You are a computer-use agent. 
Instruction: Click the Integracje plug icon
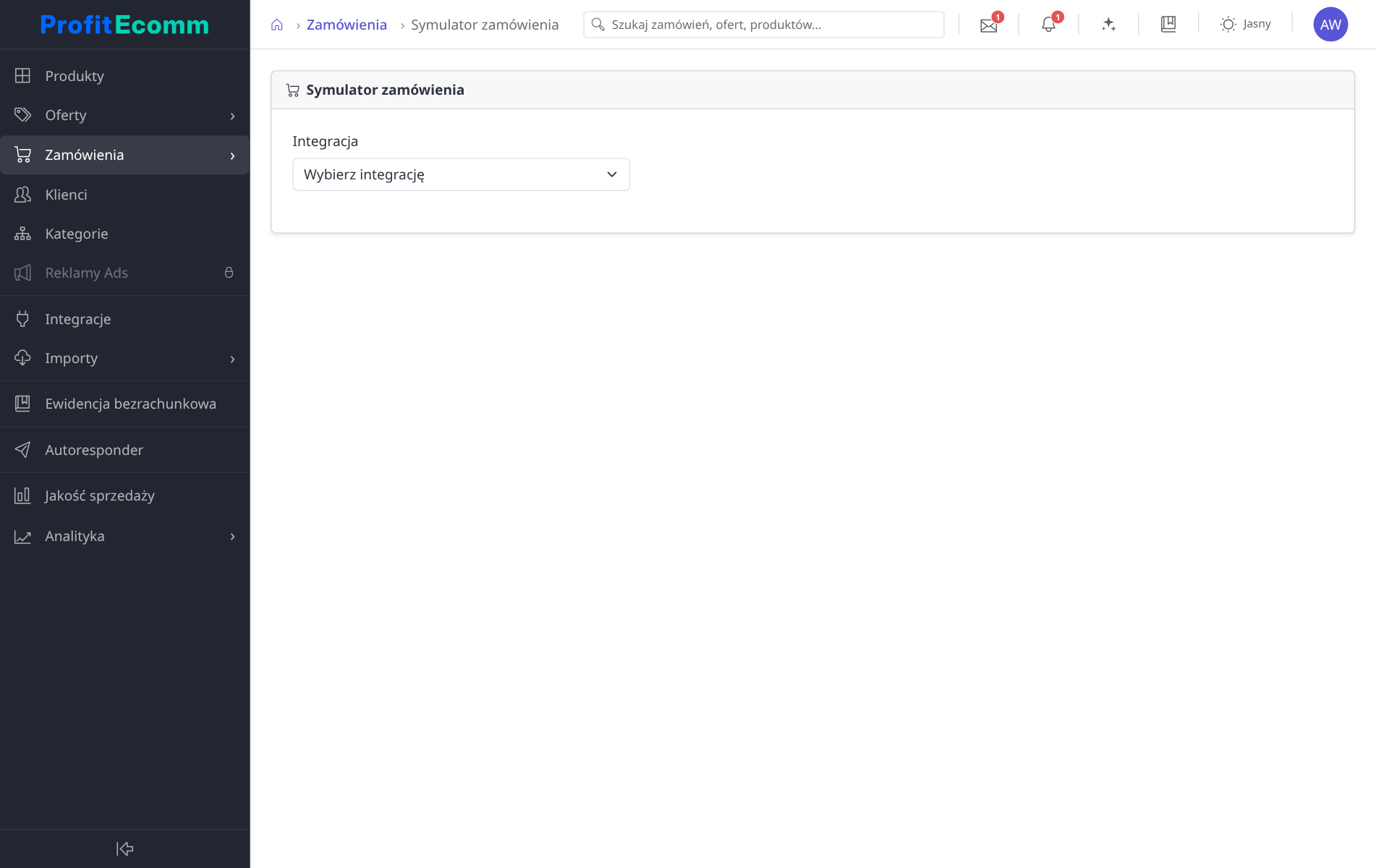(x=22, y=318)
